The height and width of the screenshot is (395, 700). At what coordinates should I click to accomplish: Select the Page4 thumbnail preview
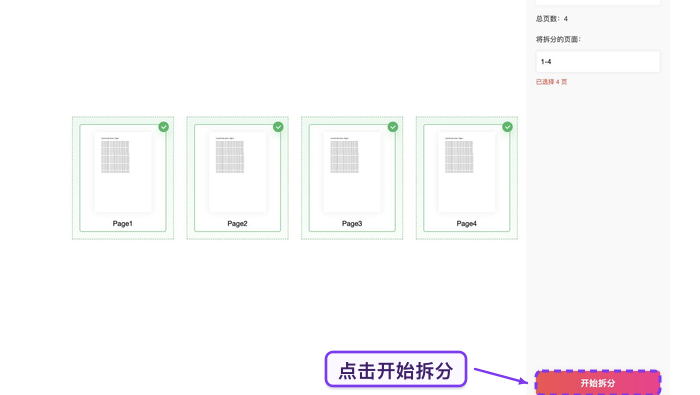(x=467, y=172)
